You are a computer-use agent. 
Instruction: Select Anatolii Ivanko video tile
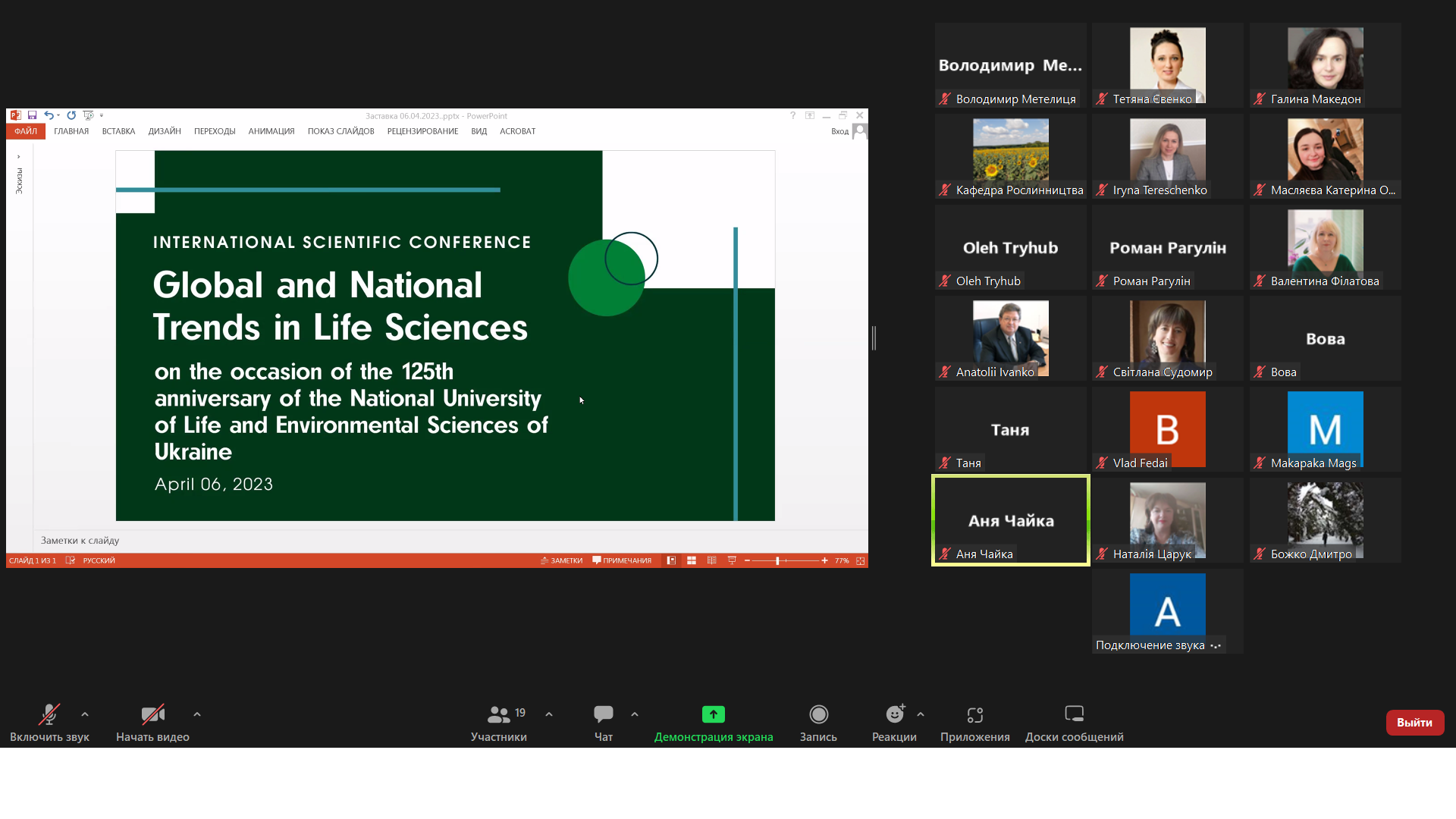click(1011, 338)
